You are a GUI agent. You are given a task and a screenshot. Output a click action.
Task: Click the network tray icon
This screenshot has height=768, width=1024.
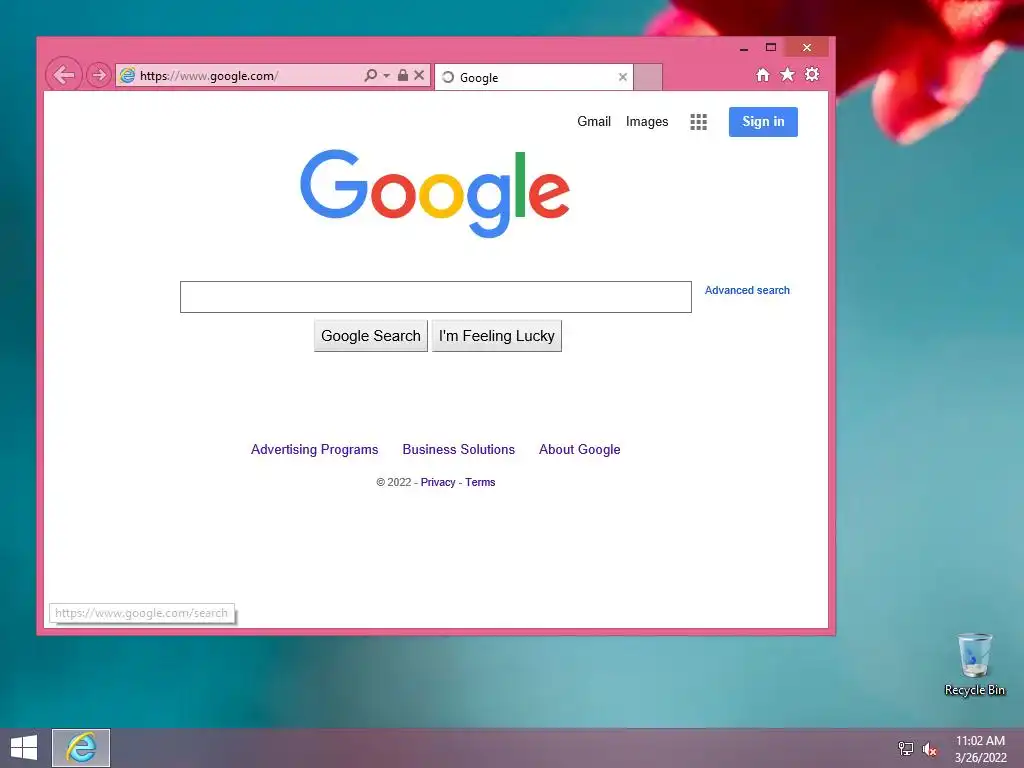click(906, 748)
